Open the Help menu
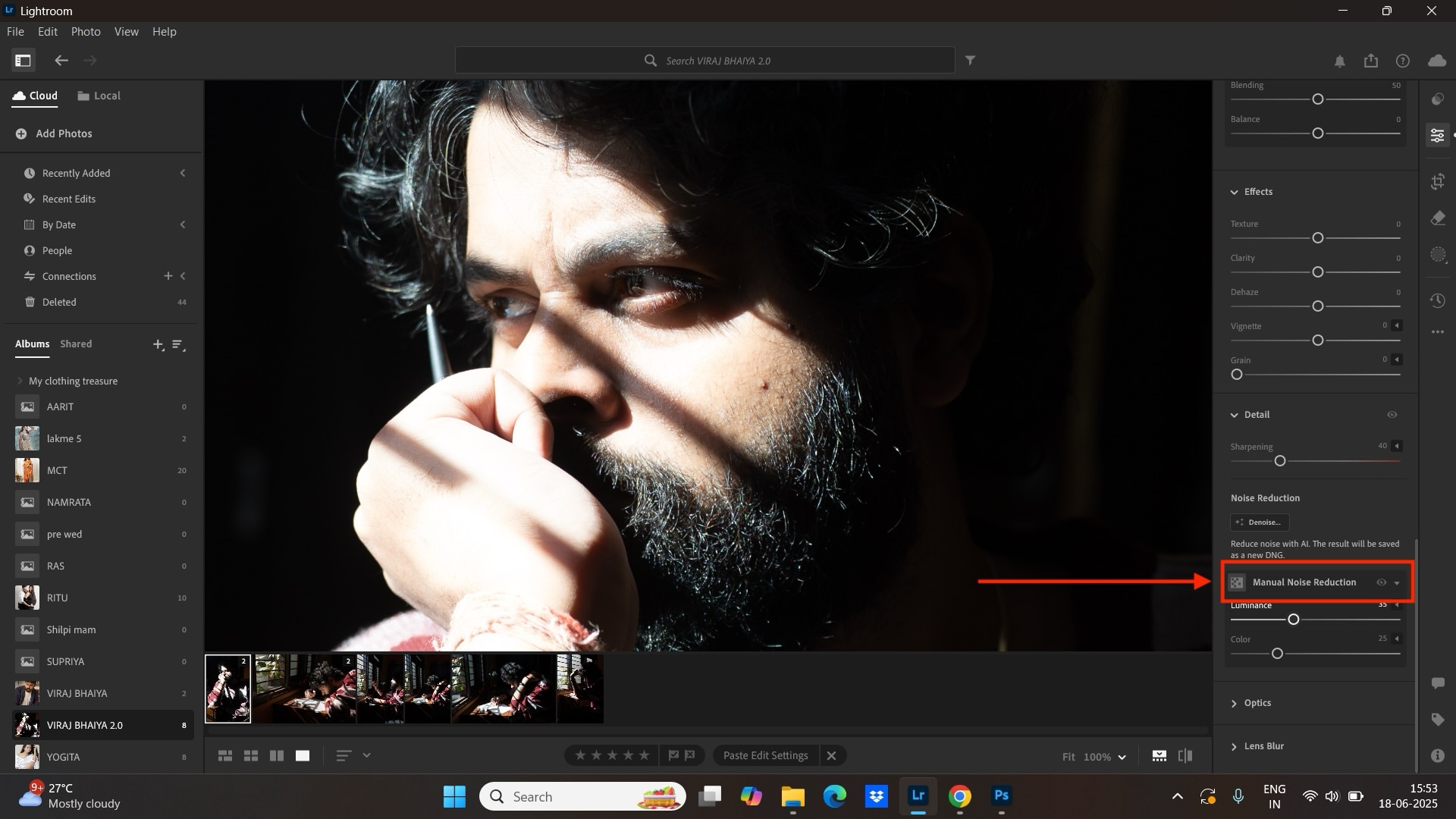This screenshot has height=819, width=1456. coord(164,32)
